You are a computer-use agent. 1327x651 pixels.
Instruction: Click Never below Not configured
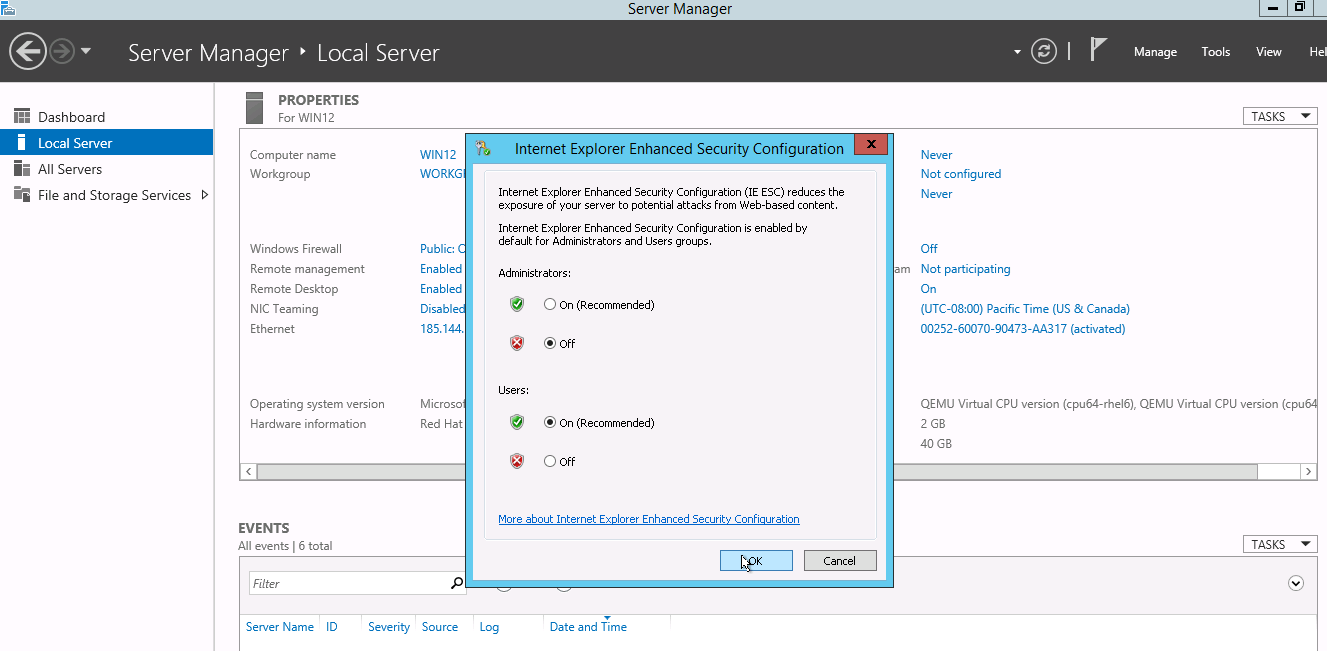(937, 194)
